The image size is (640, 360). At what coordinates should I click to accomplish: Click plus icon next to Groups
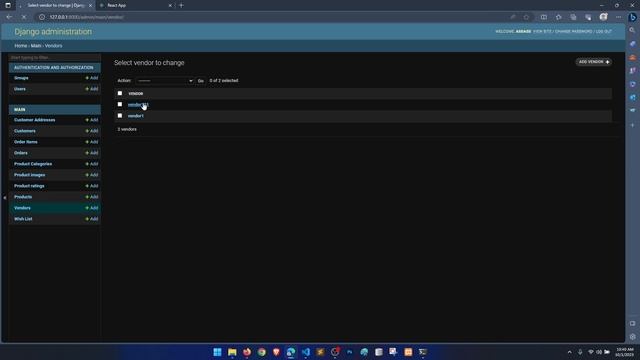(87, 78)
